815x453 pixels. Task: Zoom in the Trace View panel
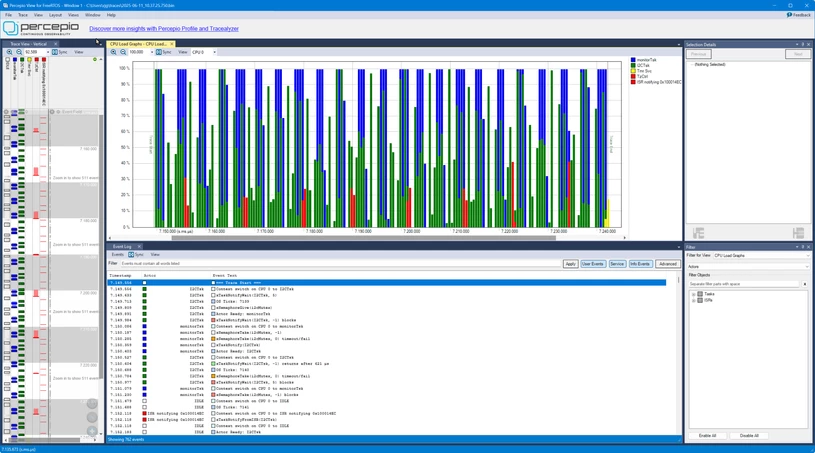9,52
